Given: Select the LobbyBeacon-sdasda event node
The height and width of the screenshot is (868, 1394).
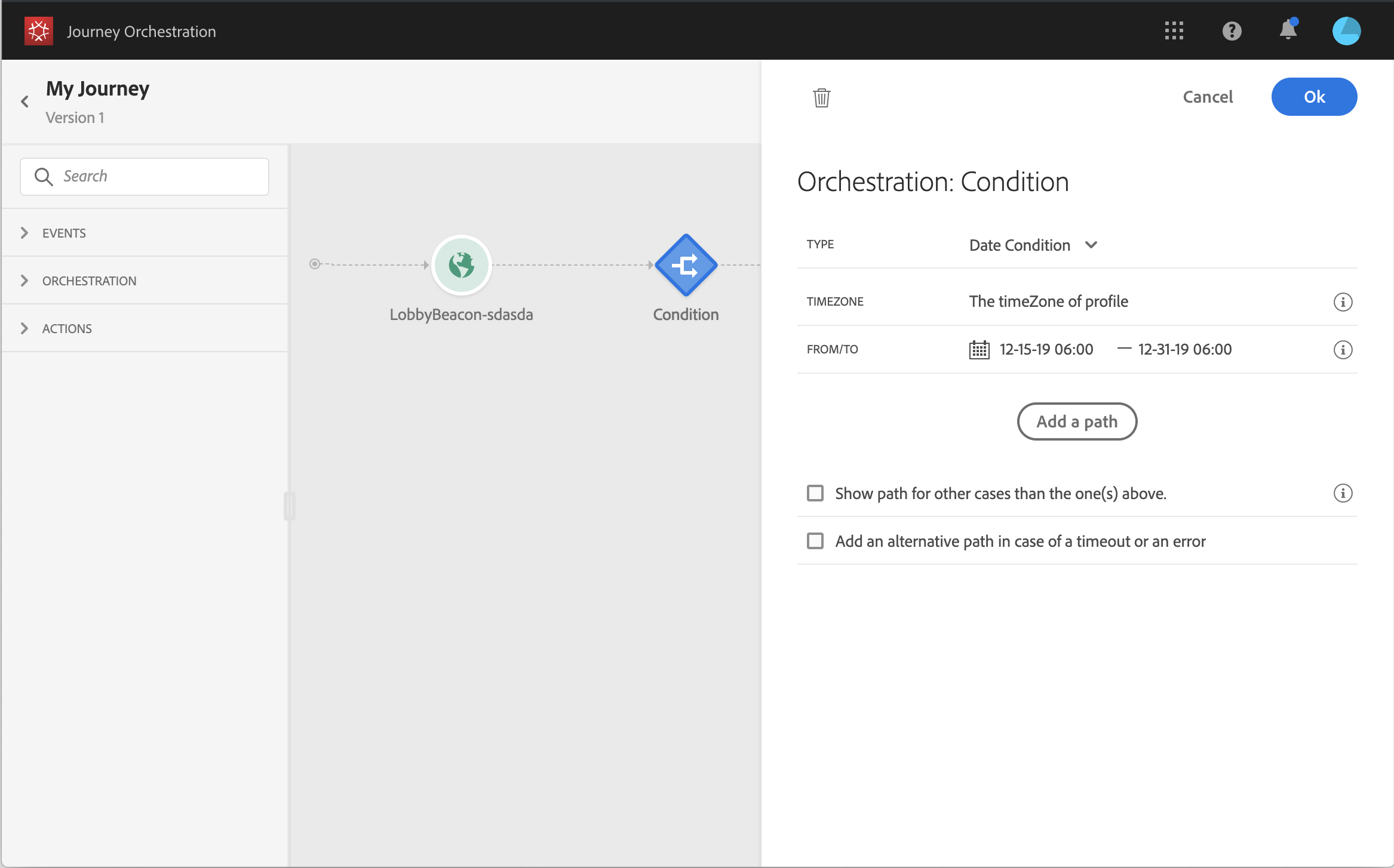Looking at the screenshot, I should pyautogui.click(x=461, y=265).
